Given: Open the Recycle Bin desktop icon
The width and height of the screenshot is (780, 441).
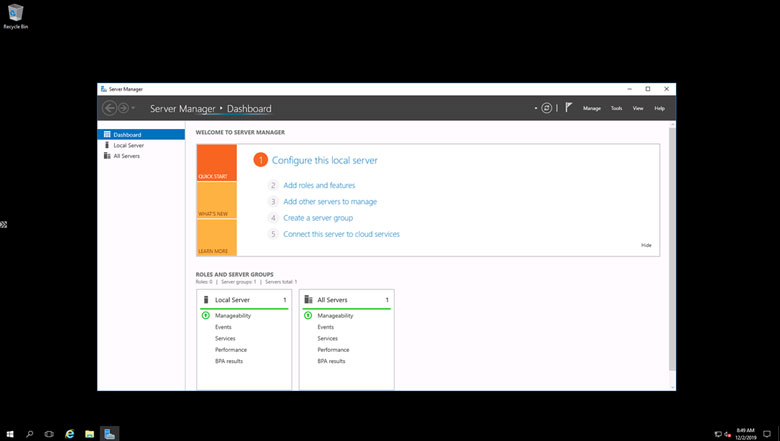Looking at the screenshot, I should tap(15, 16).
